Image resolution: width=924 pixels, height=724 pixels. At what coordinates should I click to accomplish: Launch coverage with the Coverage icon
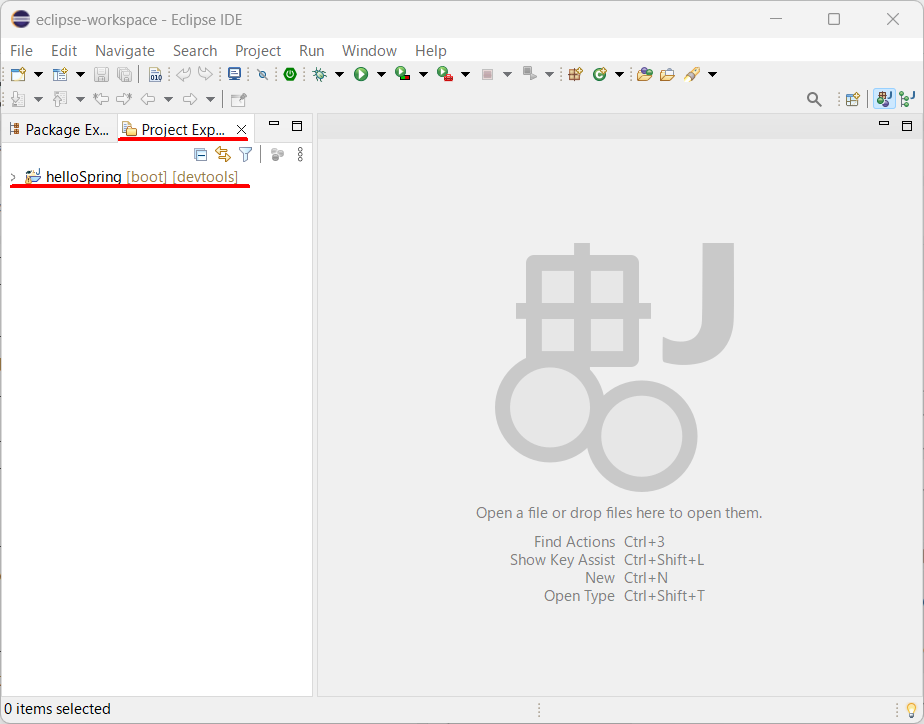tap(402, 74)
